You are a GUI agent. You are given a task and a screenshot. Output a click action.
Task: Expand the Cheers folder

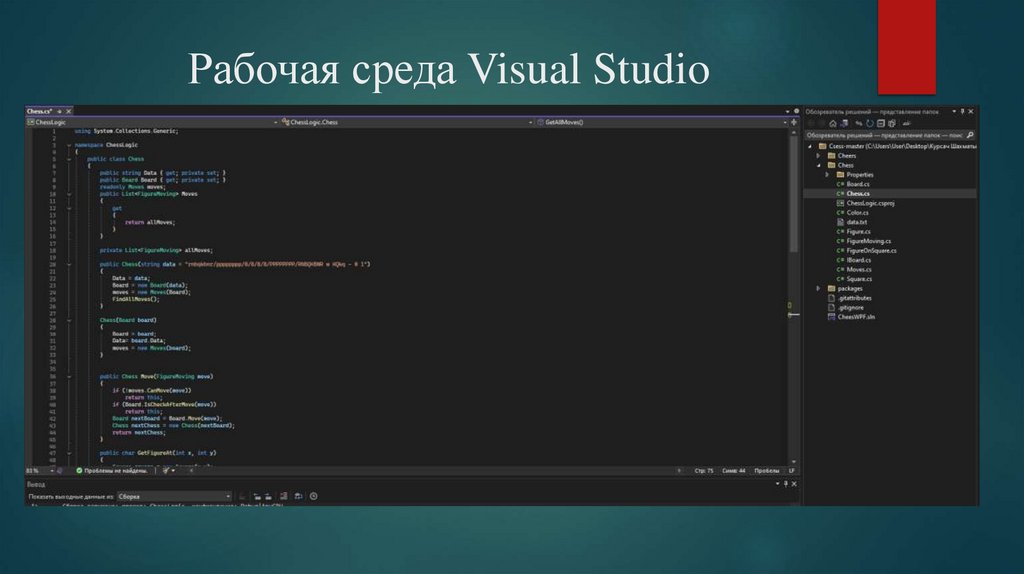pos(818,156)
